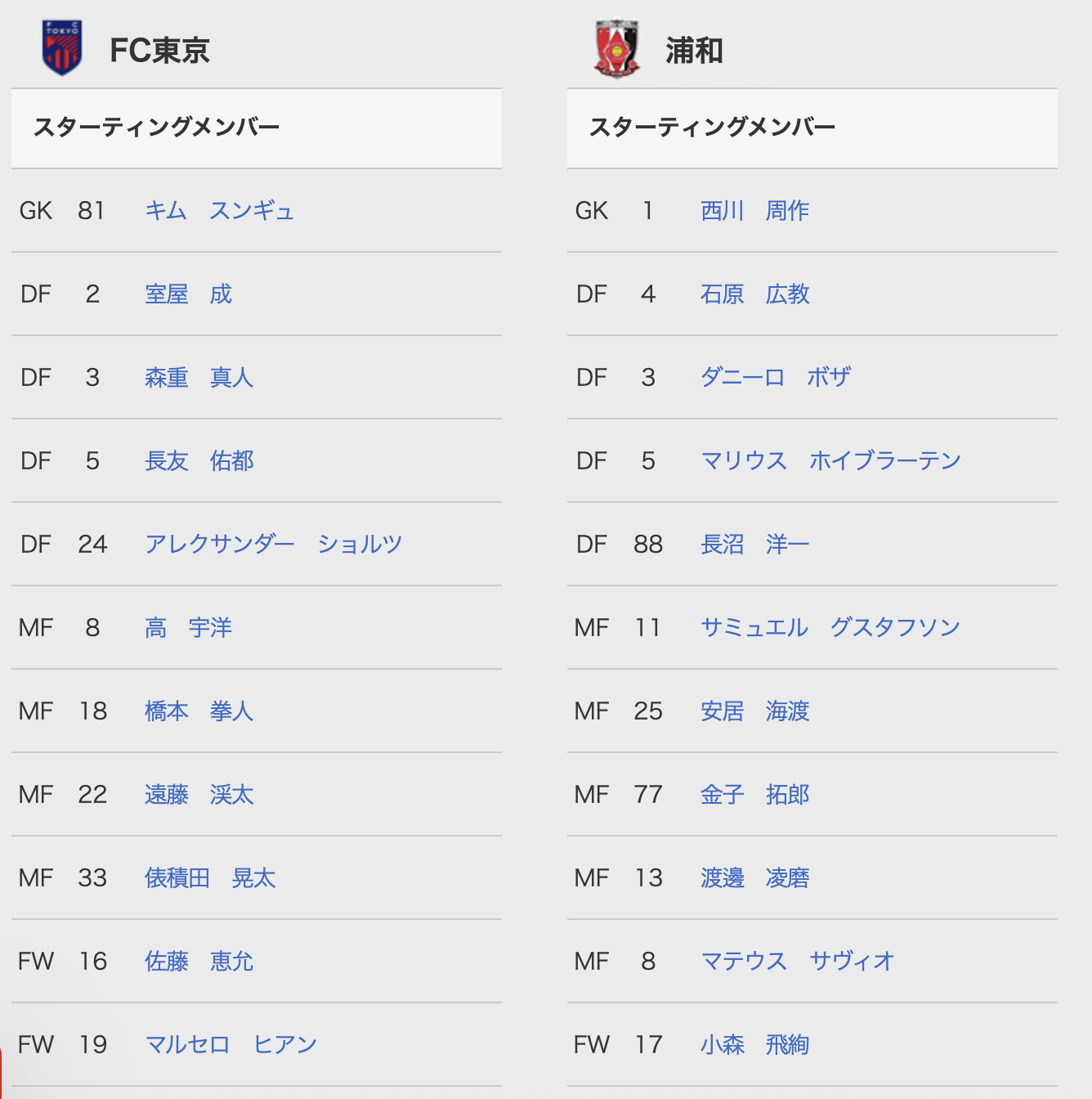Click 小森 飛絢 forward link
The image size is (1092, 1099).
pos(755,1045)
